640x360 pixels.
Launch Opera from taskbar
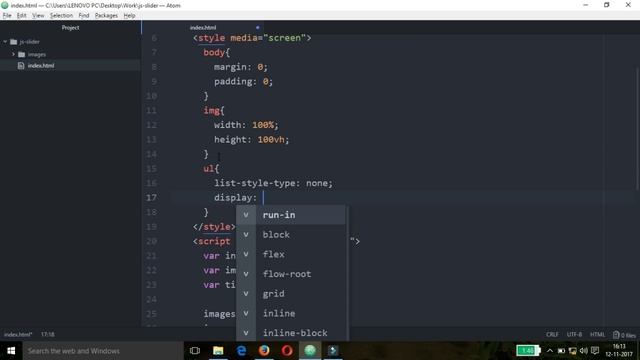click(x=287, y=351)
